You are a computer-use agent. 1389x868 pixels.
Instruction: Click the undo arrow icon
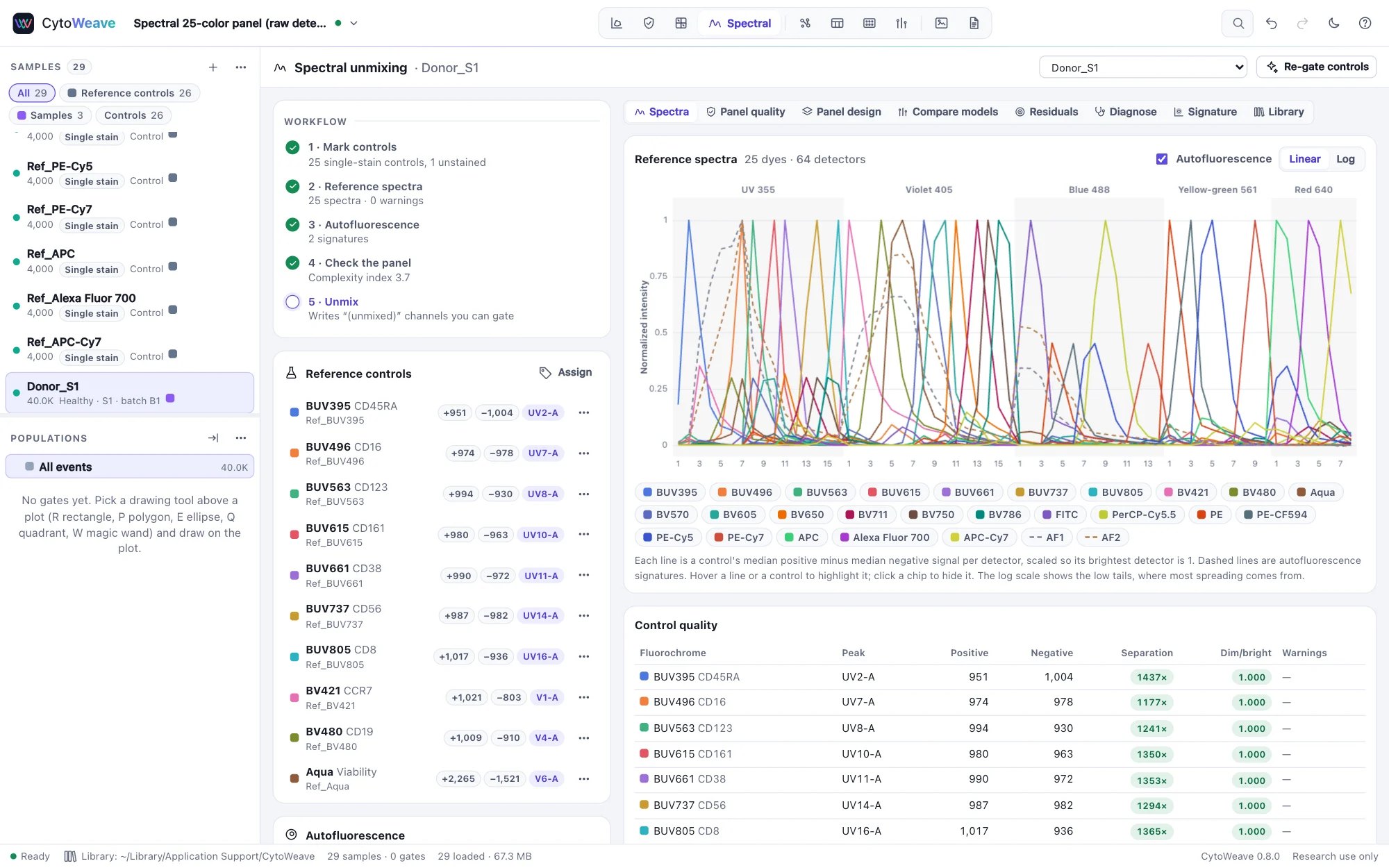coord(1272,23)
